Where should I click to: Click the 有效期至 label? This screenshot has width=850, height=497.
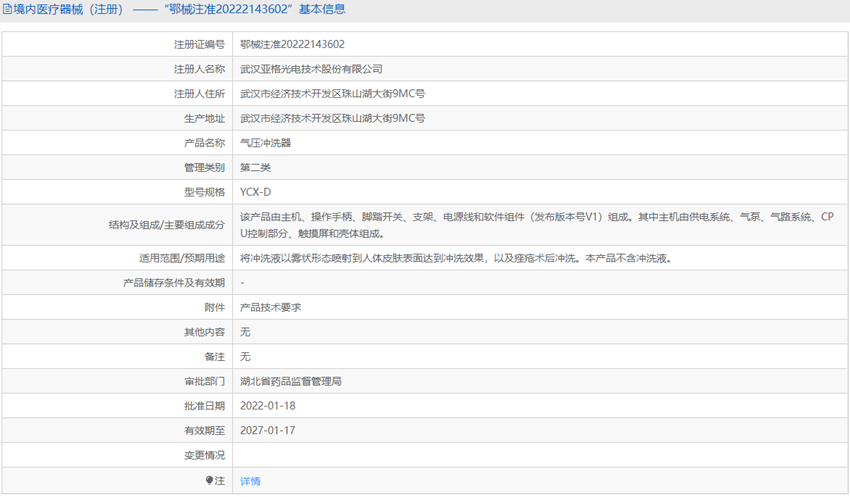(x=204, y=430)
